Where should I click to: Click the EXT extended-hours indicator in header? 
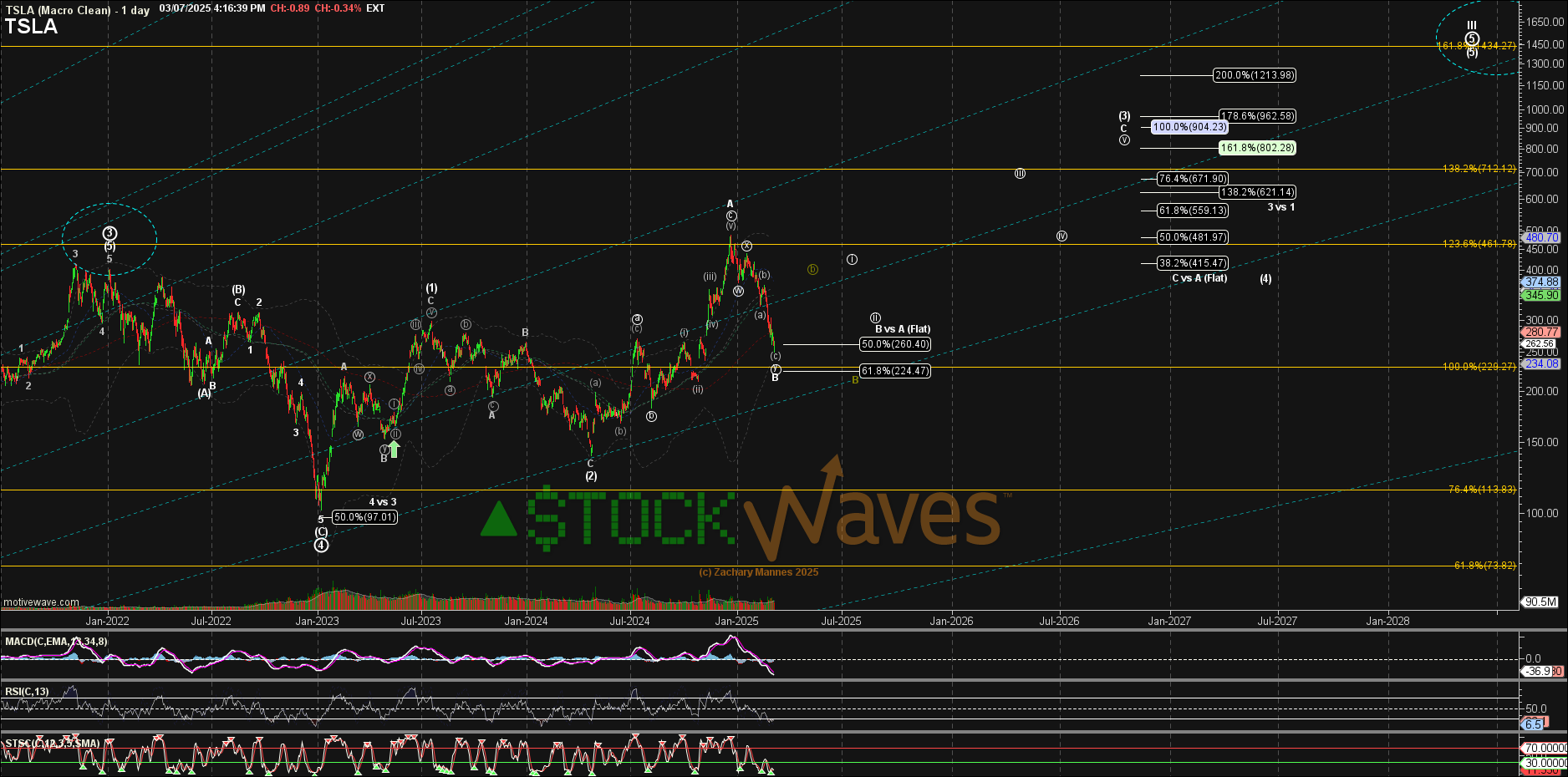click(x=375, y=8)
